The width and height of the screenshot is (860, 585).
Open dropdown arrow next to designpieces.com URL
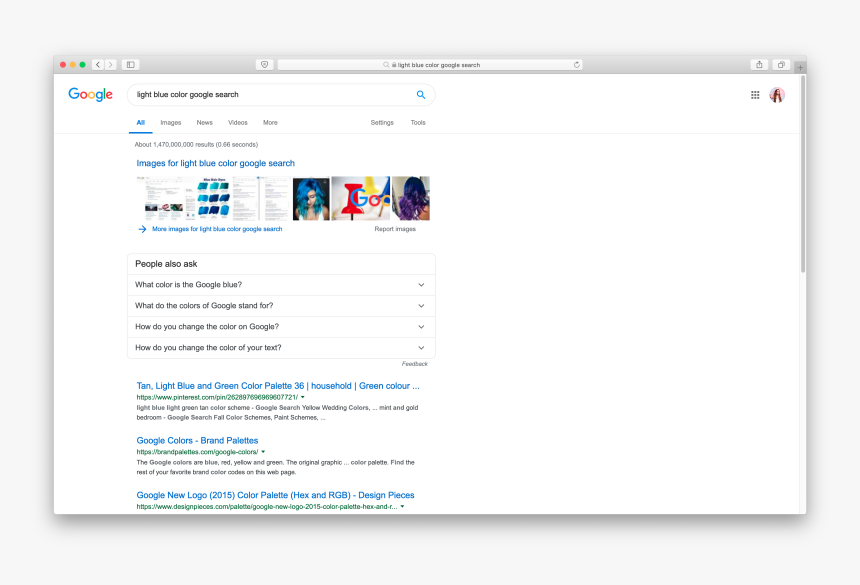click(403, 507)
